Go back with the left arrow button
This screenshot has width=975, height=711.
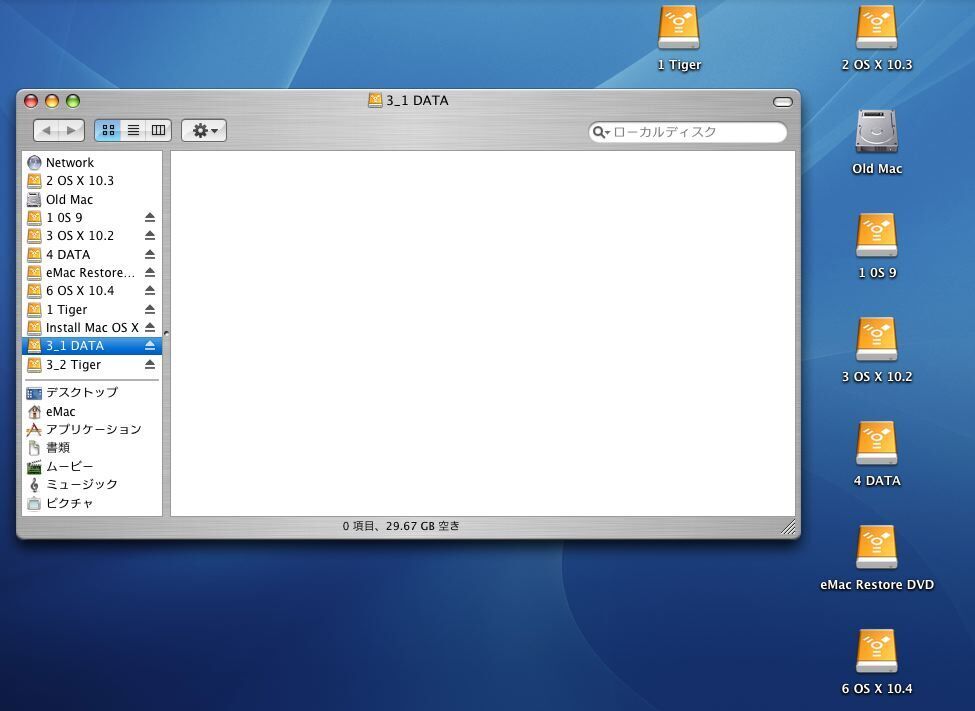tap(47, 130)
